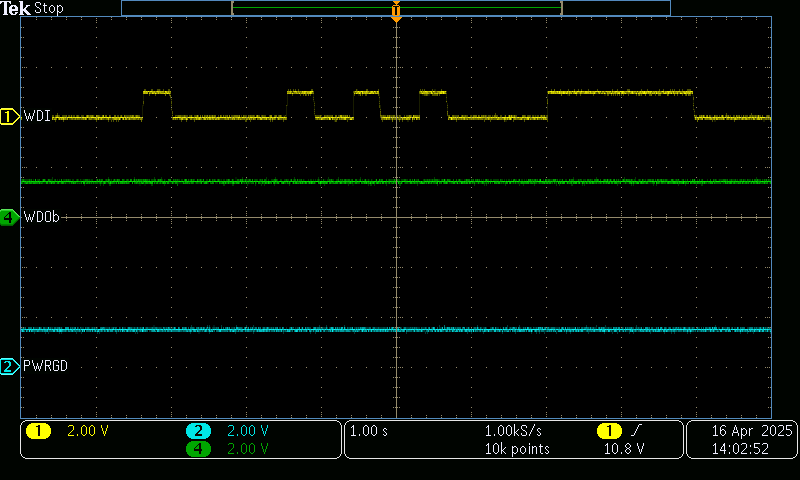Click the yellow trigger source 1 badge
The image size is (800, 480).
click(608, 431)
